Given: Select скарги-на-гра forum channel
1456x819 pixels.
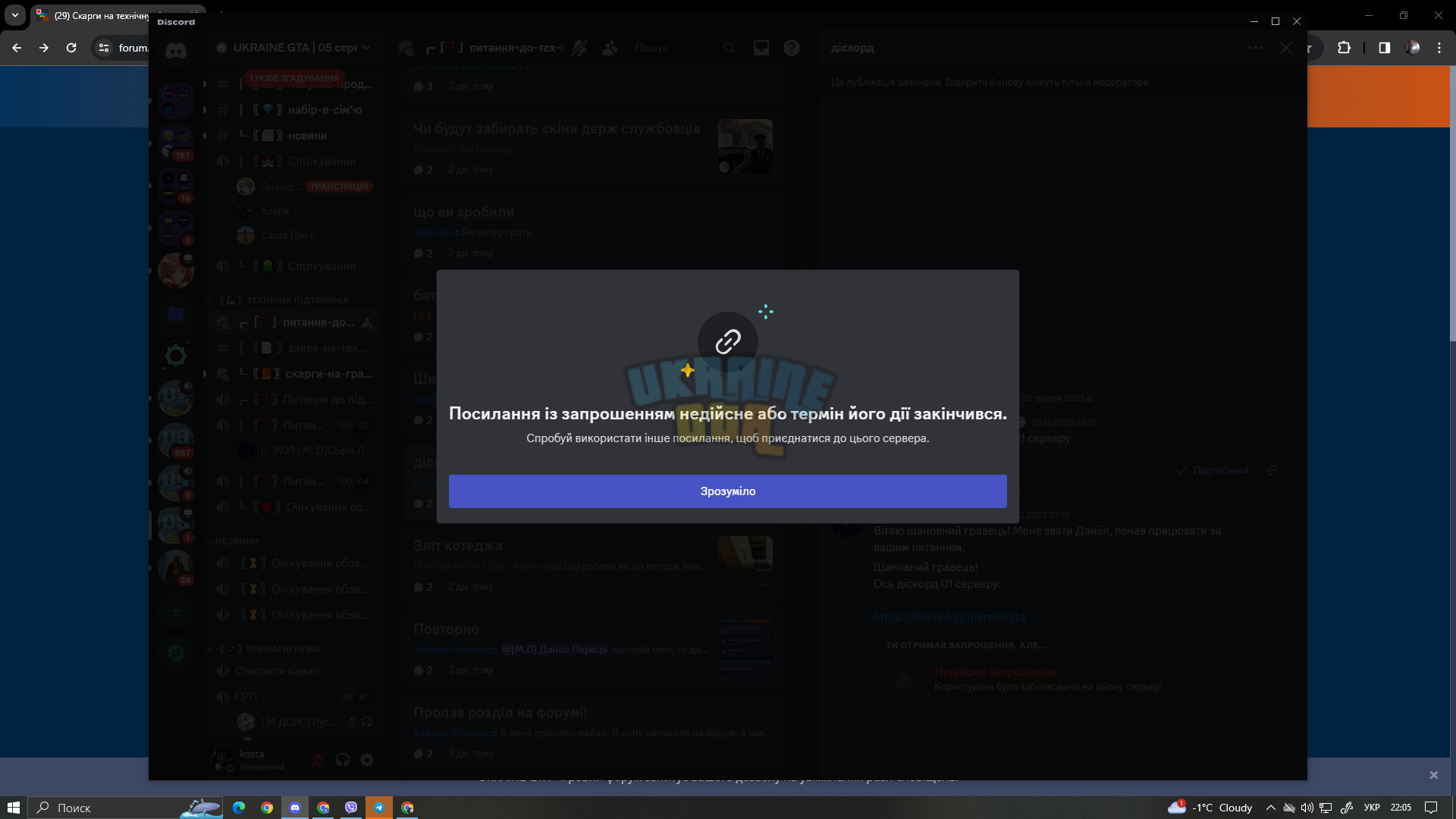Looking at the screenshot, I should point(294,374).
